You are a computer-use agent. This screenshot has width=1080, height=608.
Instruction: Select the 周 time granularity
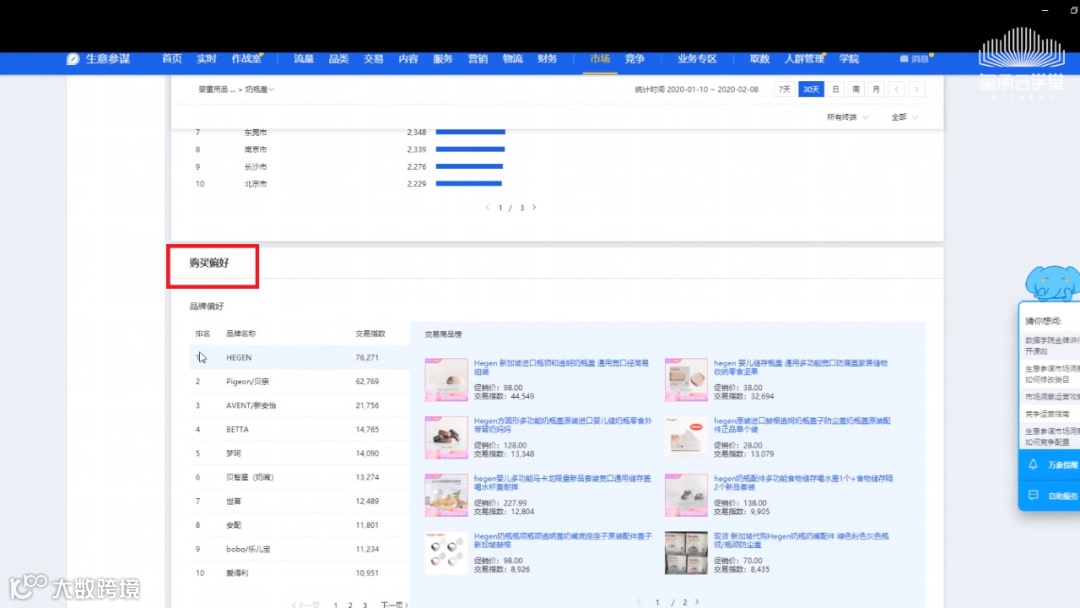(x=855, y=90)
